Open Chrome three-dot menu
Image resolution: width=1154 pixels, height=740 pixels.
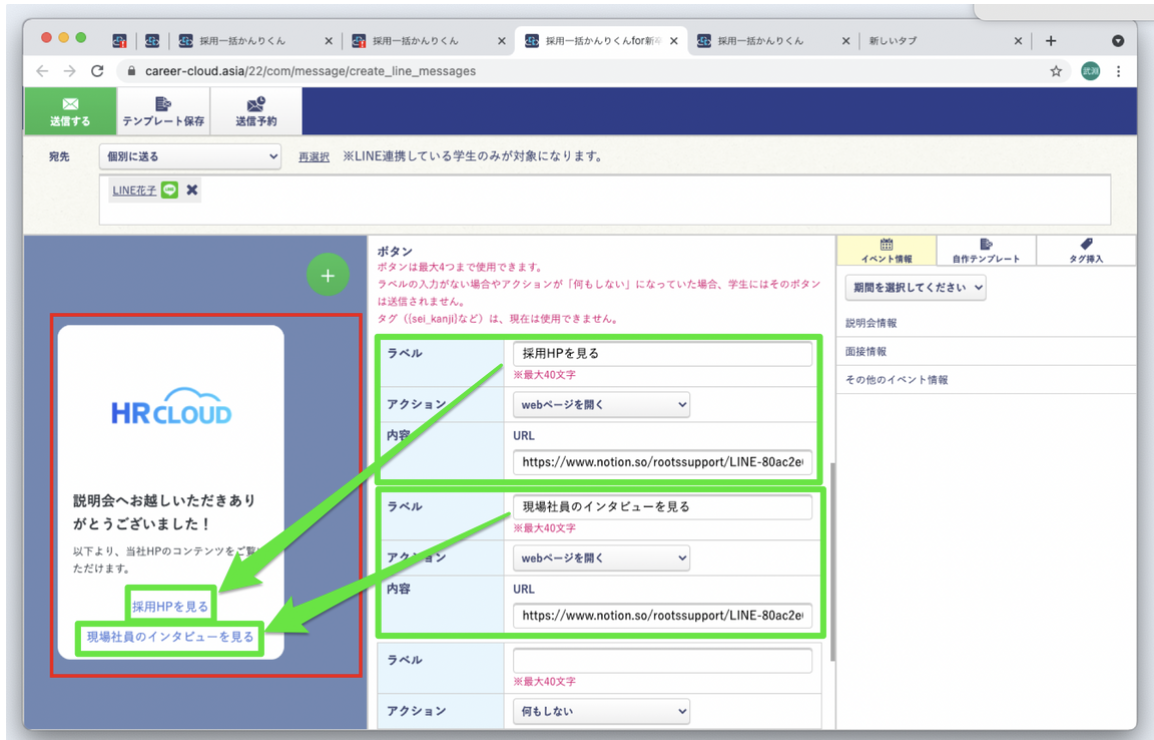(1118, 71)
